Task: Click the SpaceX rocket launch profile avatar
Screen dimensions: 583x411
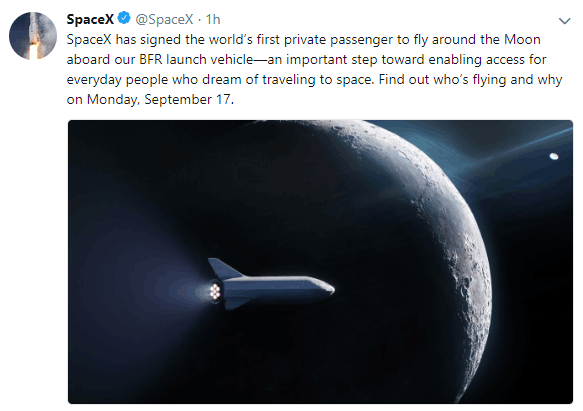Action: pos(33,36)
